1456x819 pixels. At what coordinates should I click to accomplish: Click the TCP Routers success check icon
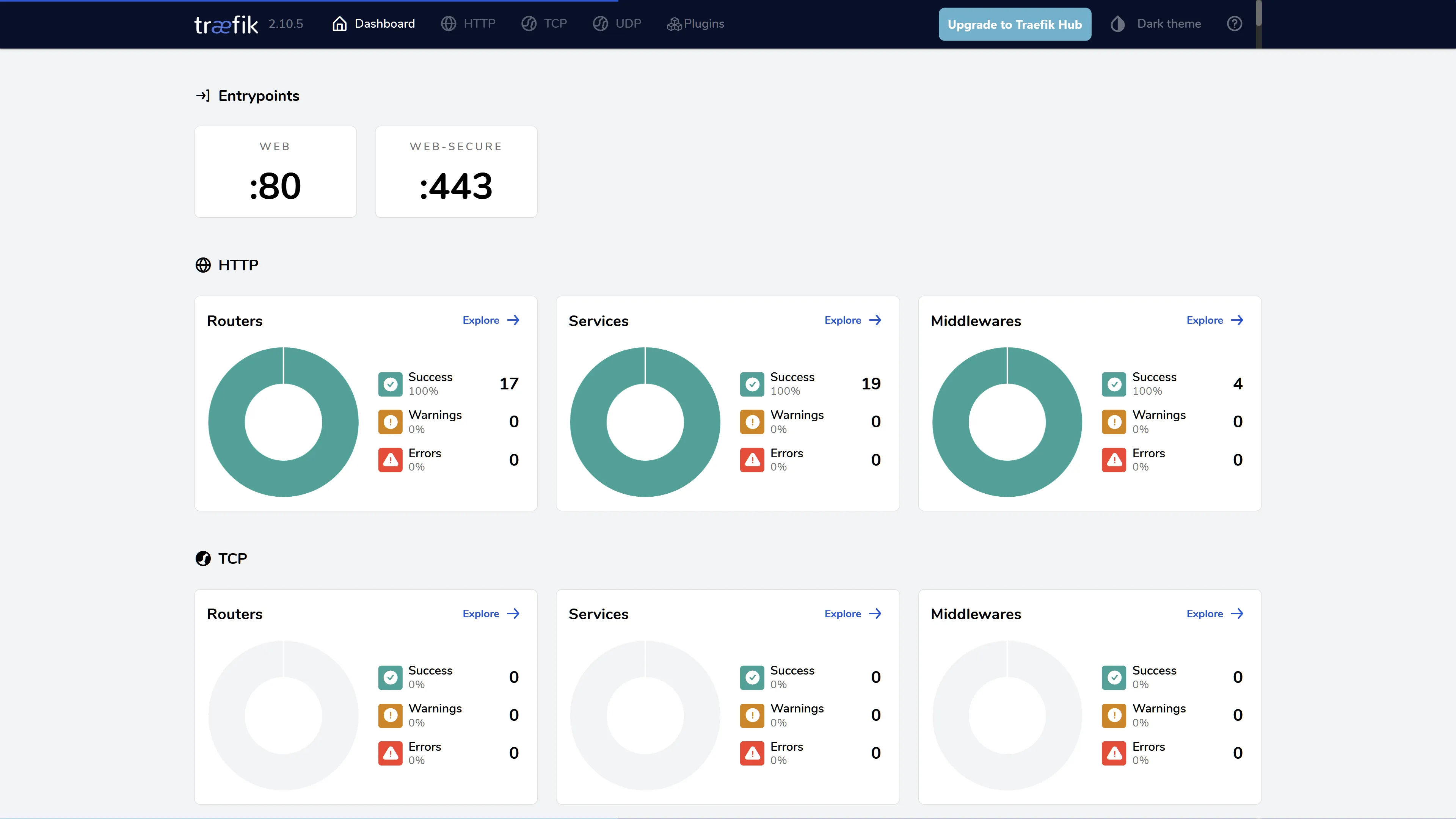click(x=390, y=677)
